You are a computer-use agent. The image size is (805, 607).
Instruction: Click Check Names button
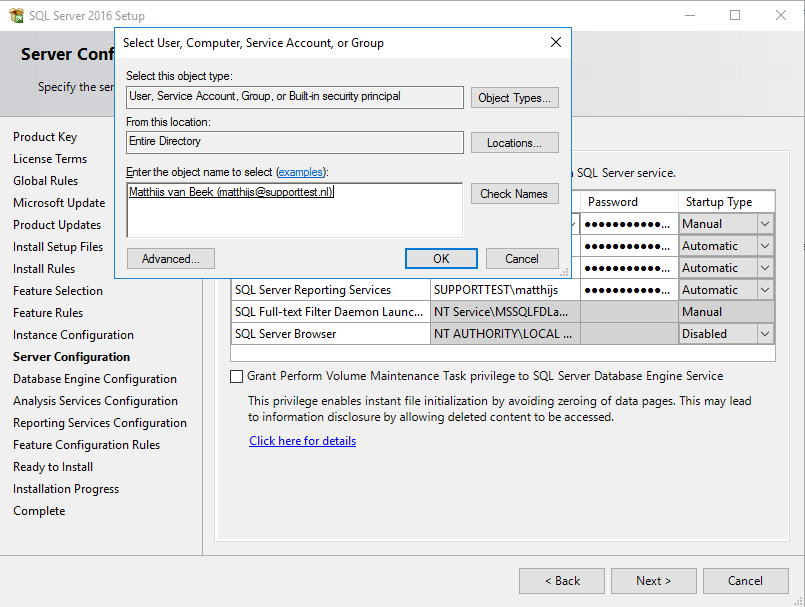click(x=514, y=194)
